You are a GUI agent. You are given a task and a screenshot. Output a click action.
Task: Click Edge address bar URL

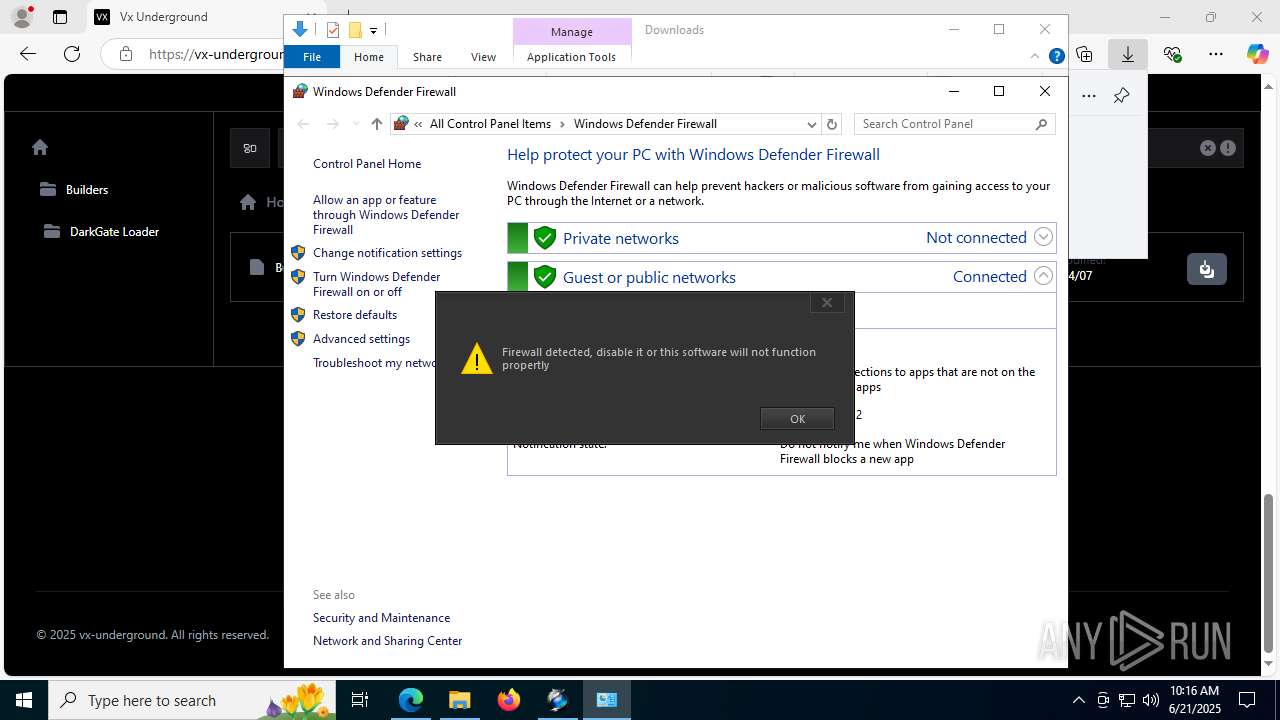[x=216, y=54]
